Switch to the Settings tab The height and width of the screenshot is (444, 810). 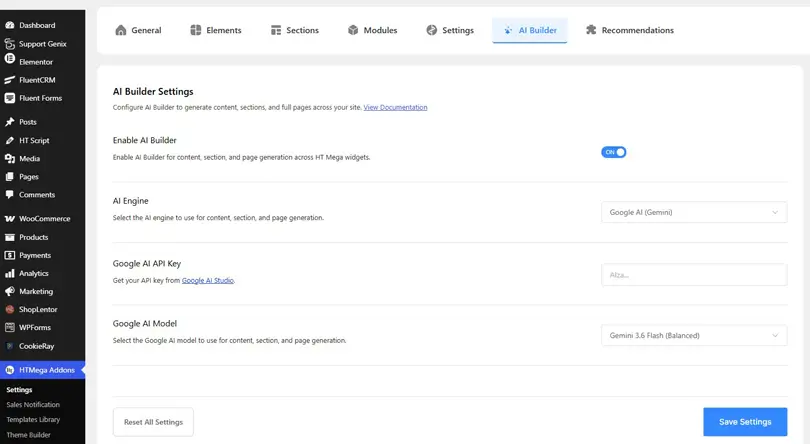click(449, 30)
